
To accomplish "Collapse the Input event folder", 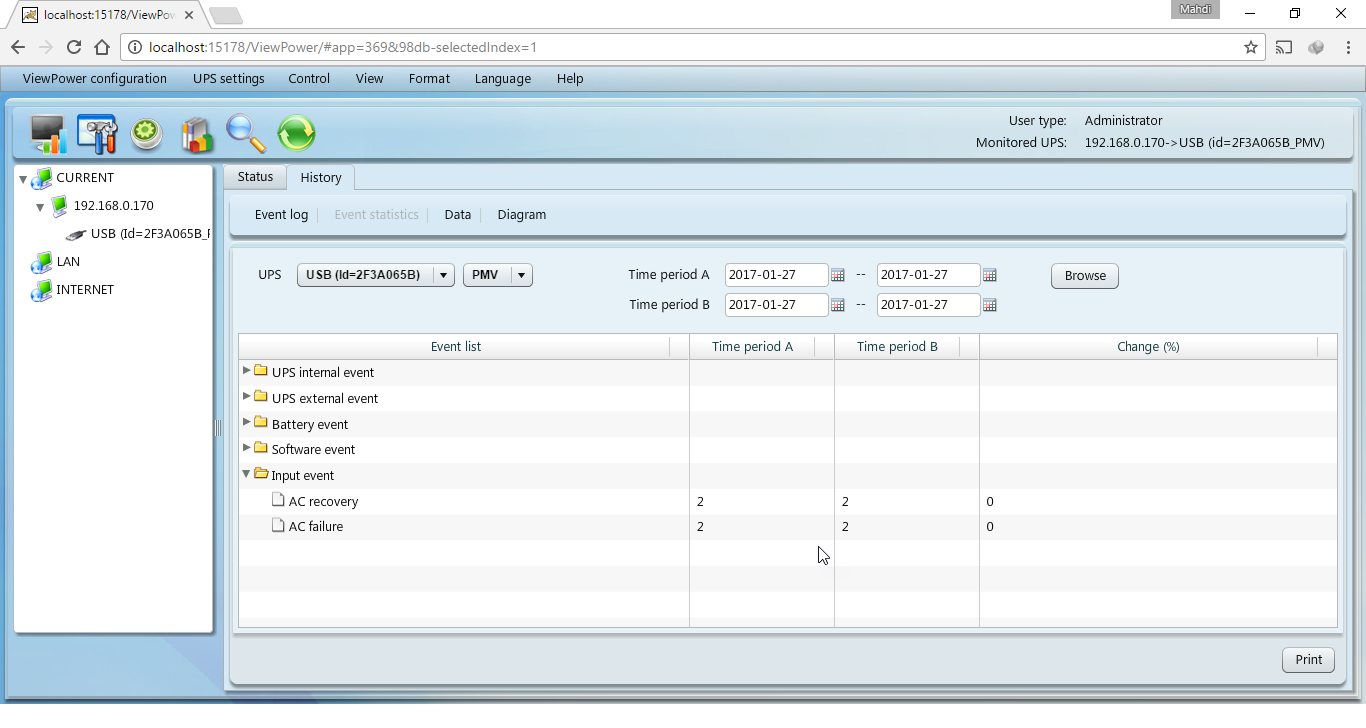I will point(247,475).
